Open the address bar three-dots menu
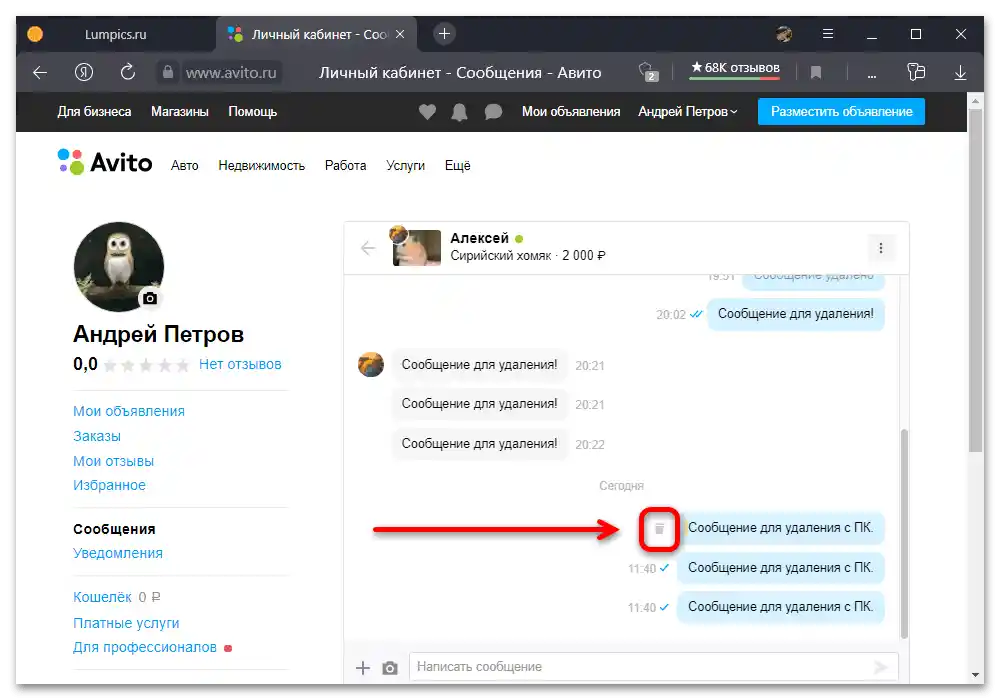Screen dimensions: 1000x700 tap(872, 75)
